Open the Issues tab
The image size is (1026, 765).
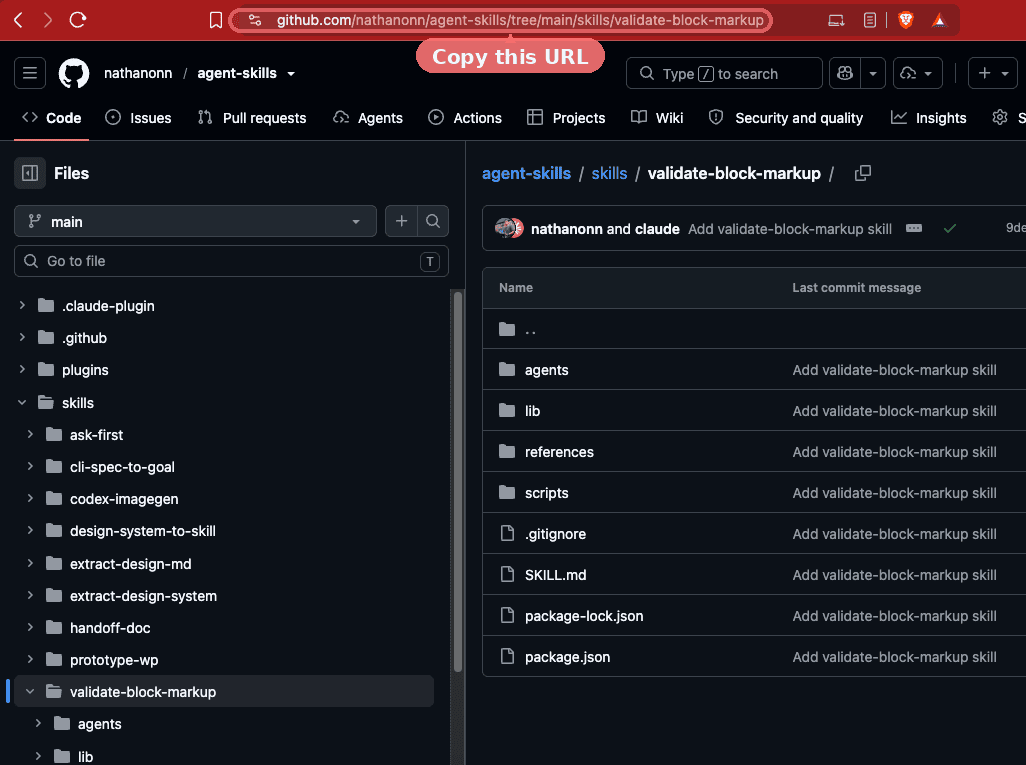(138, 118)
